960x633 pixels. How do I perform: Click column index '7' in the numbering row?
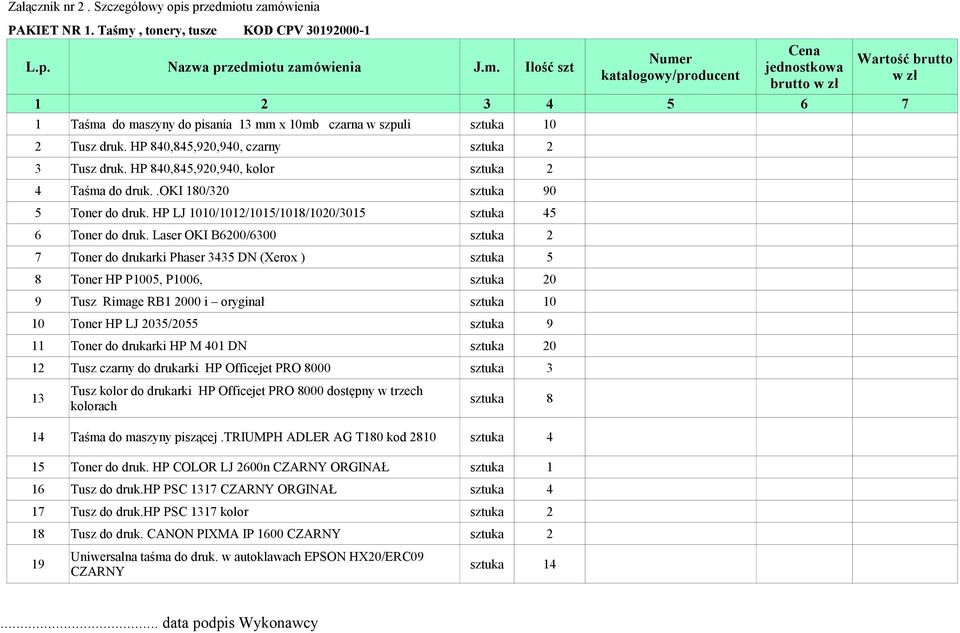tap(905, 104)
